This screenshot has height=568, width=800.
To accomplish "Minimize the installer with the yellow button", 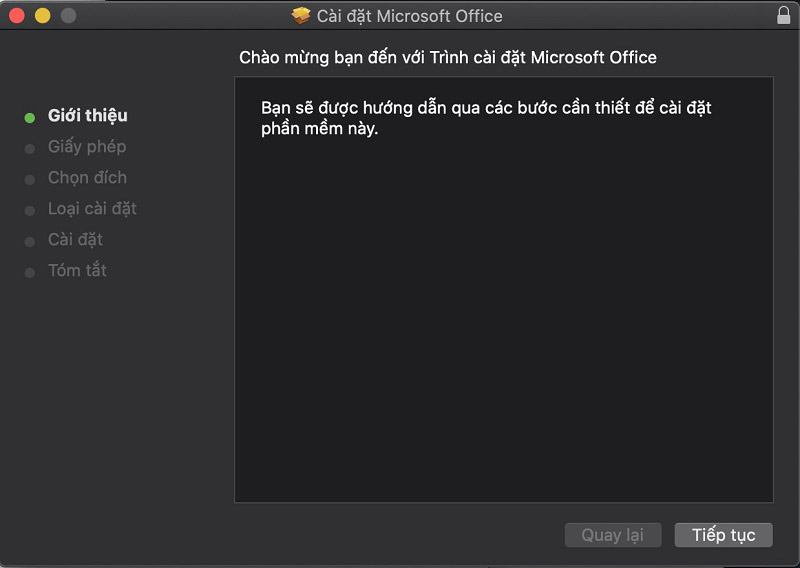I will pos(42,16).
